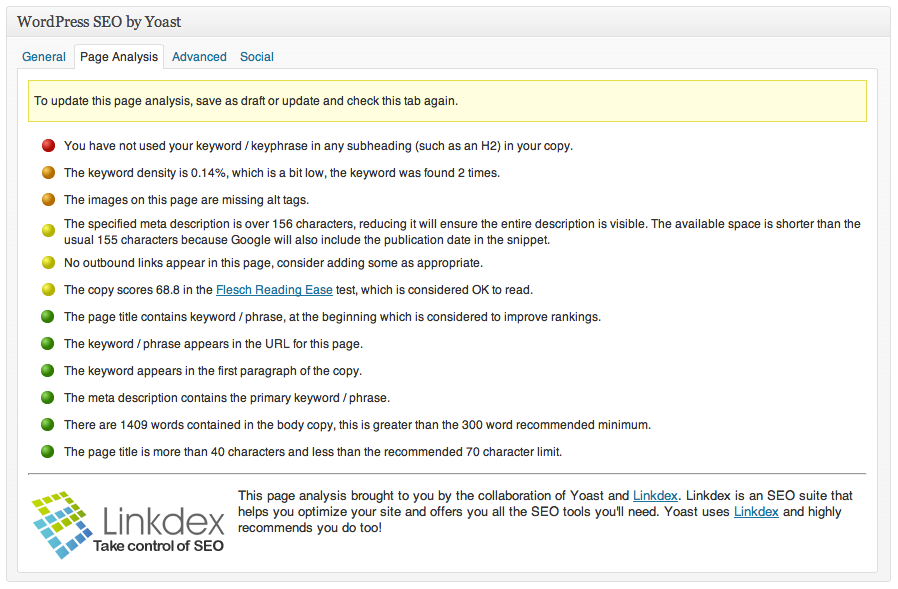Click the 'This page analysis brought to you' paragraph

click(545, 512)
